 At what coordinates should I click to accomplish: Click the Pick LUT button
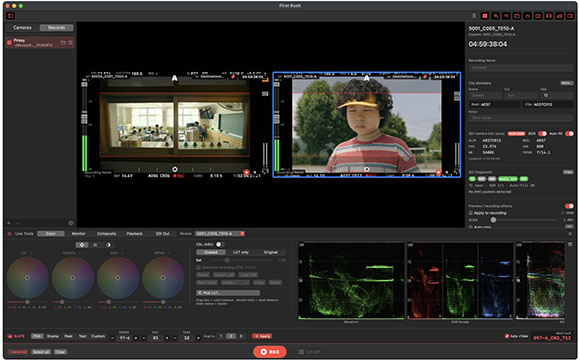coord(228,293)
